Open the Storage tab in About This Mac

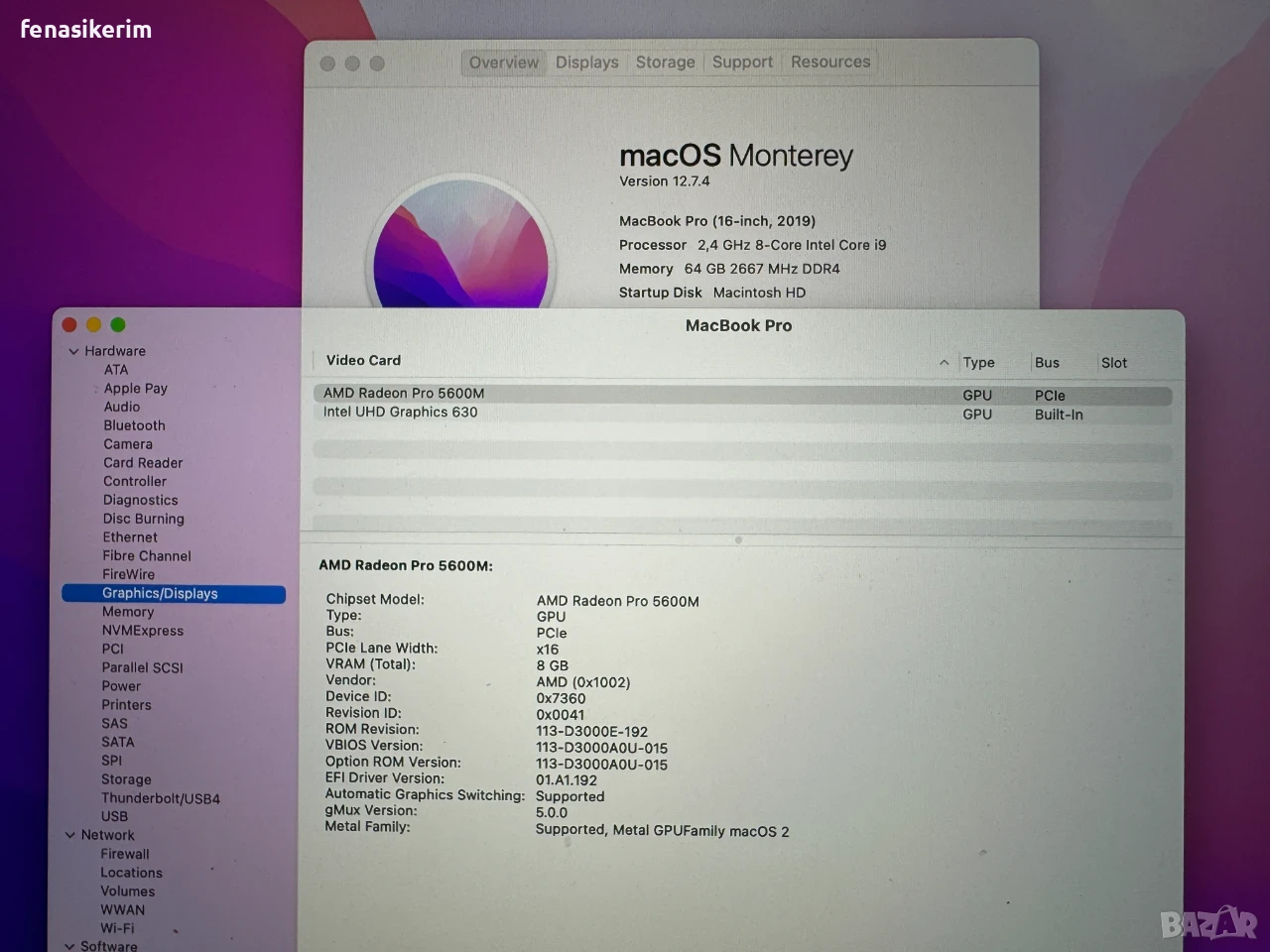coord(665,62)
